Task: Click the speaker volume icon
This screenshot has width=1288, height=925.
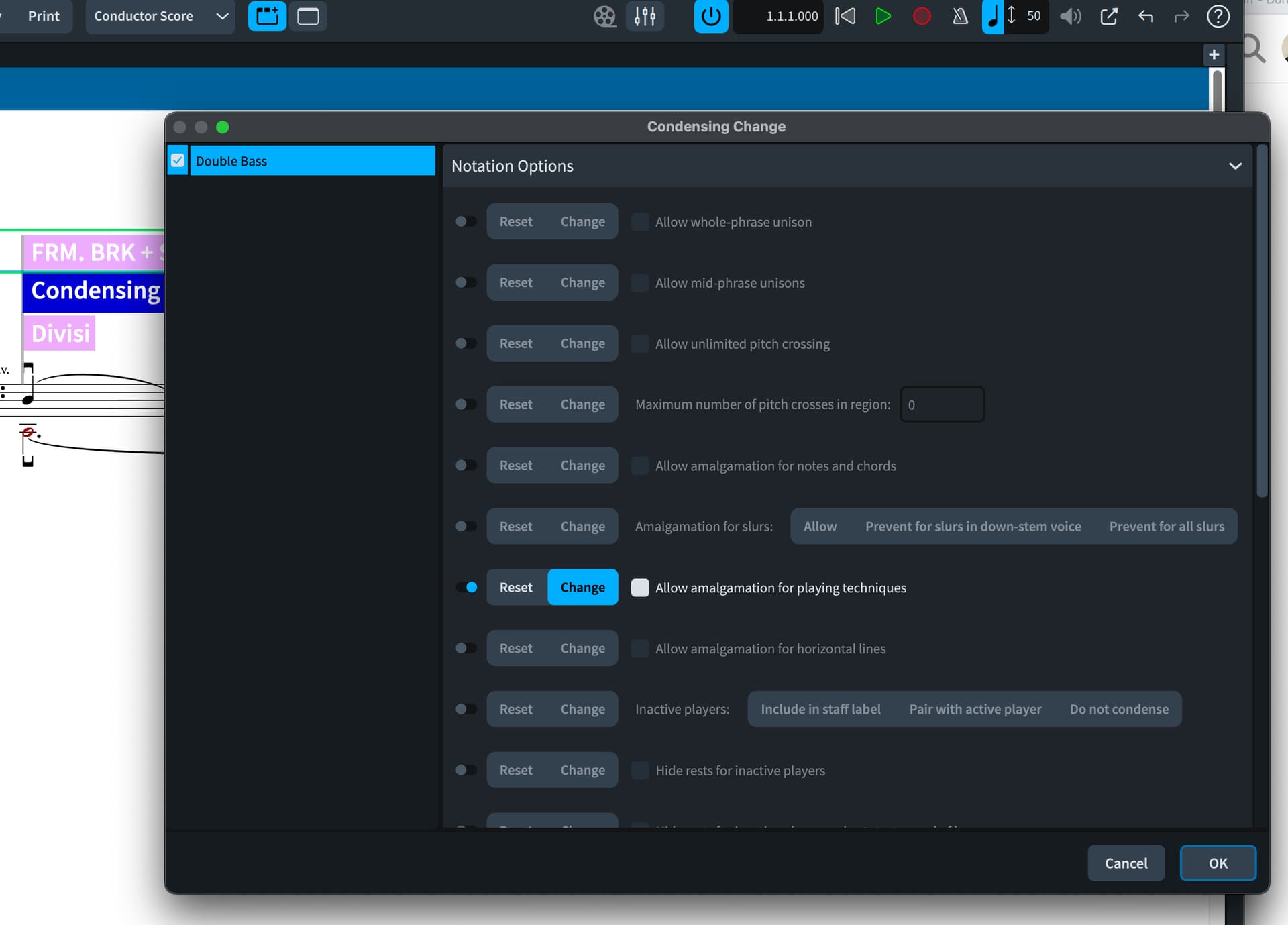Action: [x=1071, y=16]
